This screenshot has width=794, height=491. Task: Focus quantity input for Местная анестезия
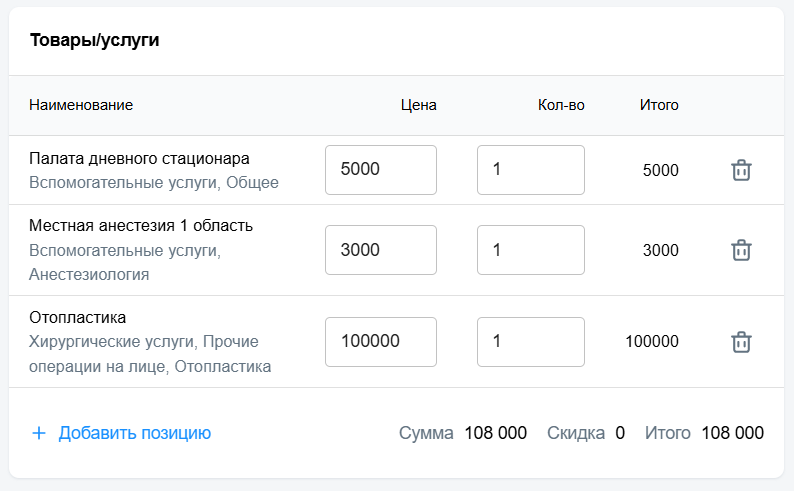(531, 250)
